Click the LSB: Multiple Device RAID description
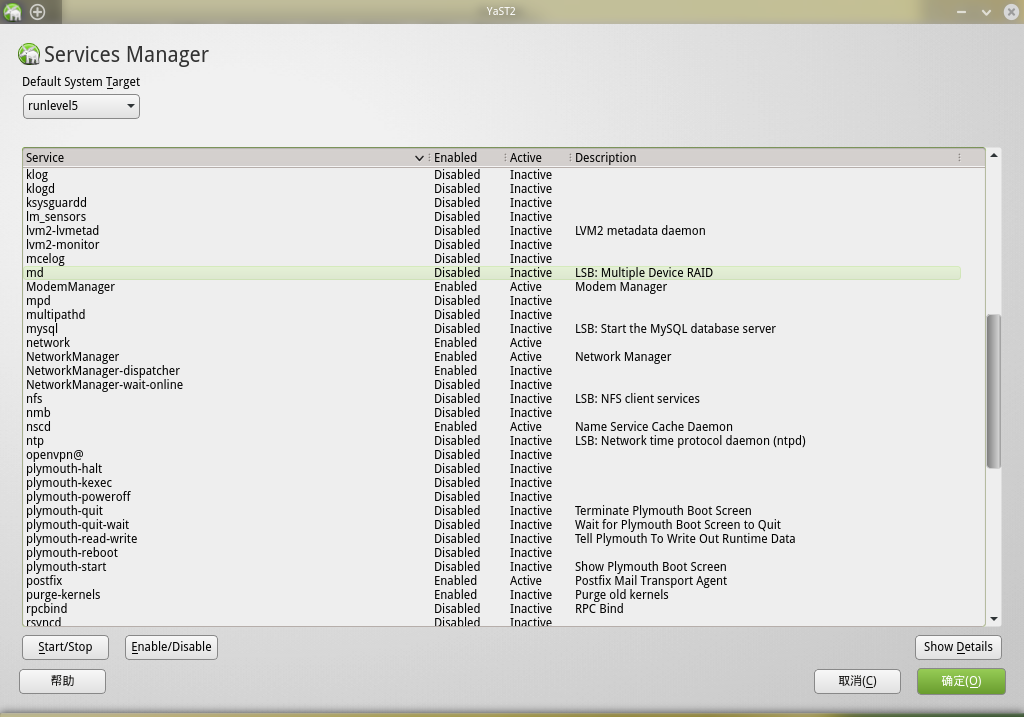This screenshot has height=717, width=1024. coord(644,273)
